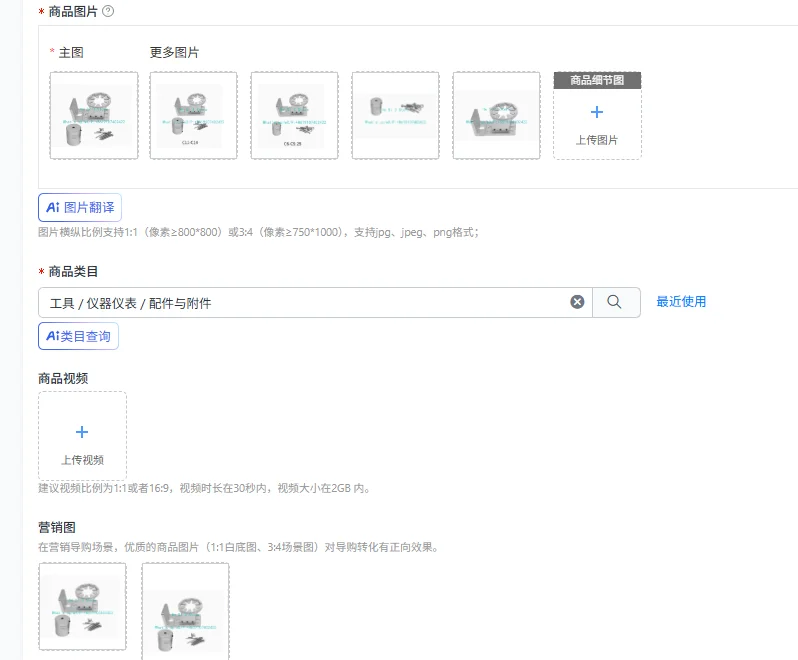This screenshot has height=660, width=798.
Task: Select the third product image thumbnail
Action: [294, 116]
